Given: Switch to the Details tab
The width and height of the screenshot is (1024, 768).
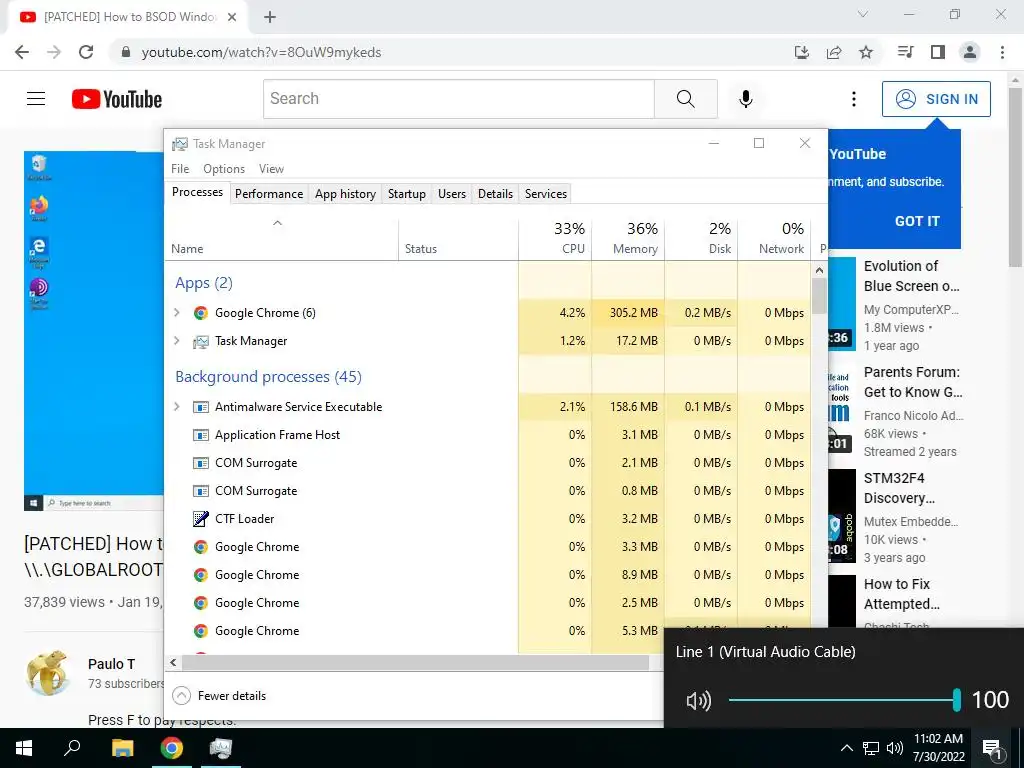Looking at the screenshot, I should 495,194.
